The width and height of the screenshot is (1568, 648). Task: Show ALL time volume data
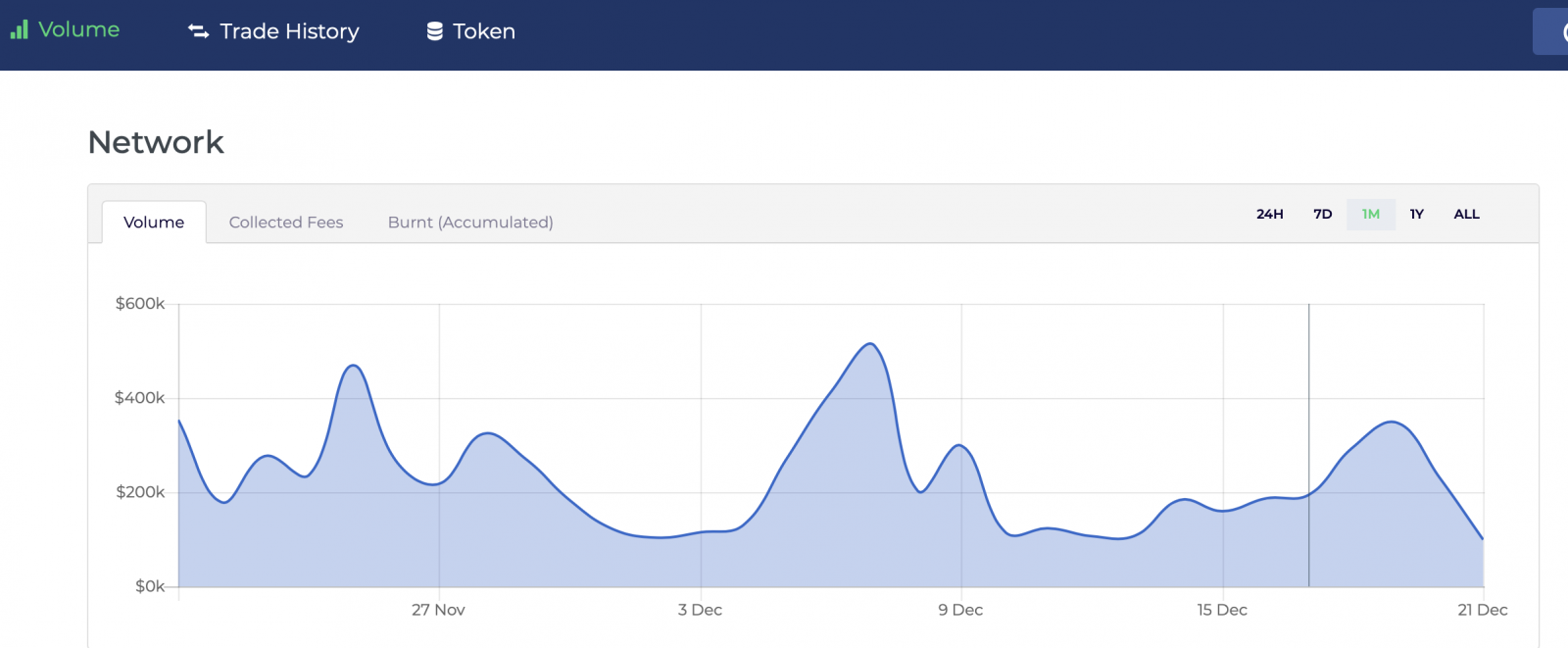coord(1466,214)
